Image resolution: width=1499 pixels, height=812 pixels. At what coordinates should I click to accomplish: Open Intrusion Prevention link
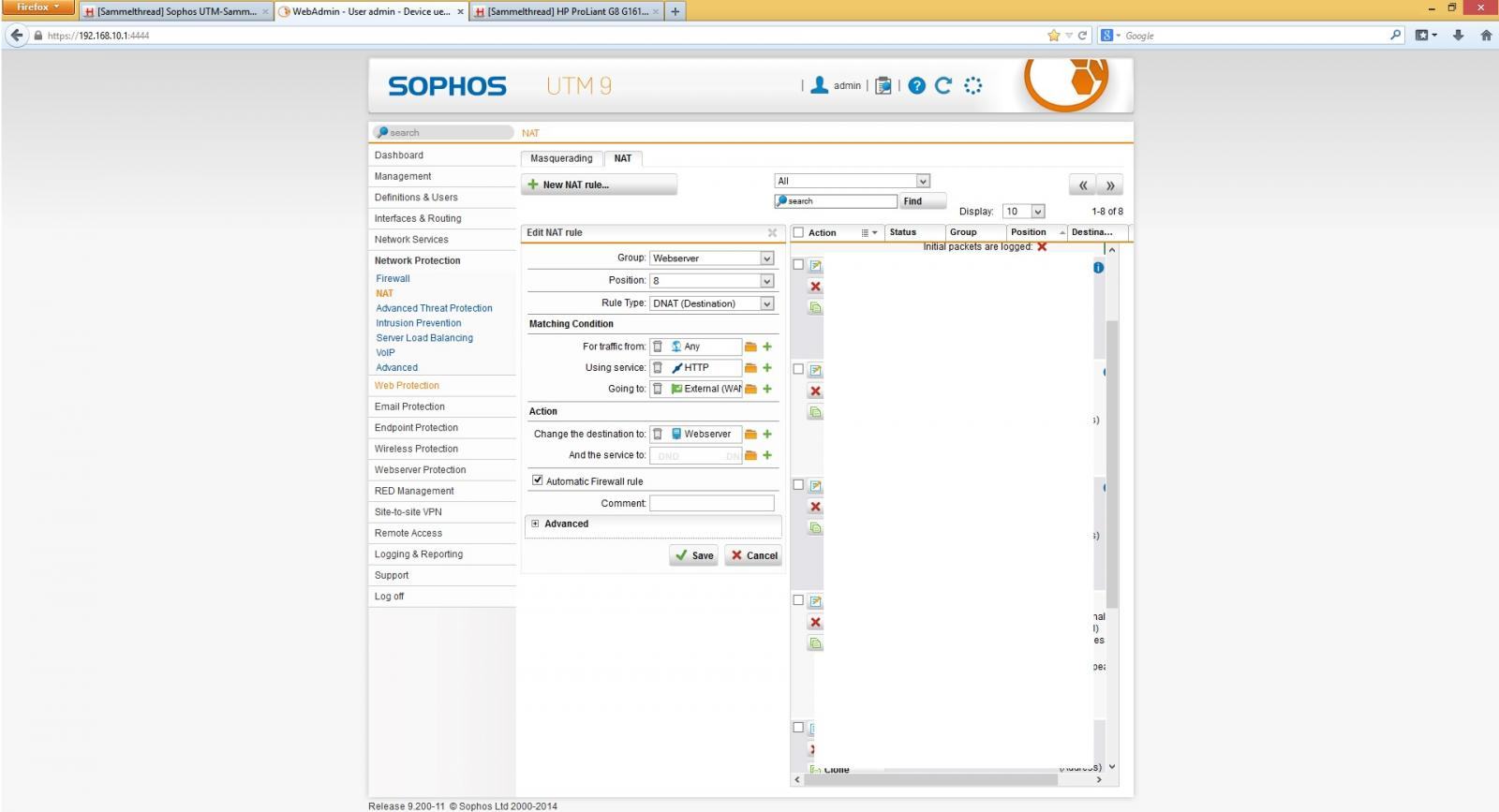coord(419,323)
